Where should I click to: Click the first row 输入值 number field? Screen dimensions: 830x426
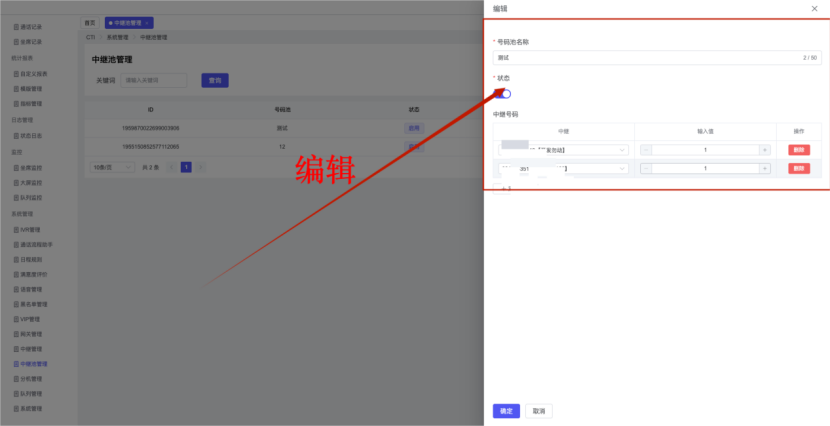tap(705, 150)
